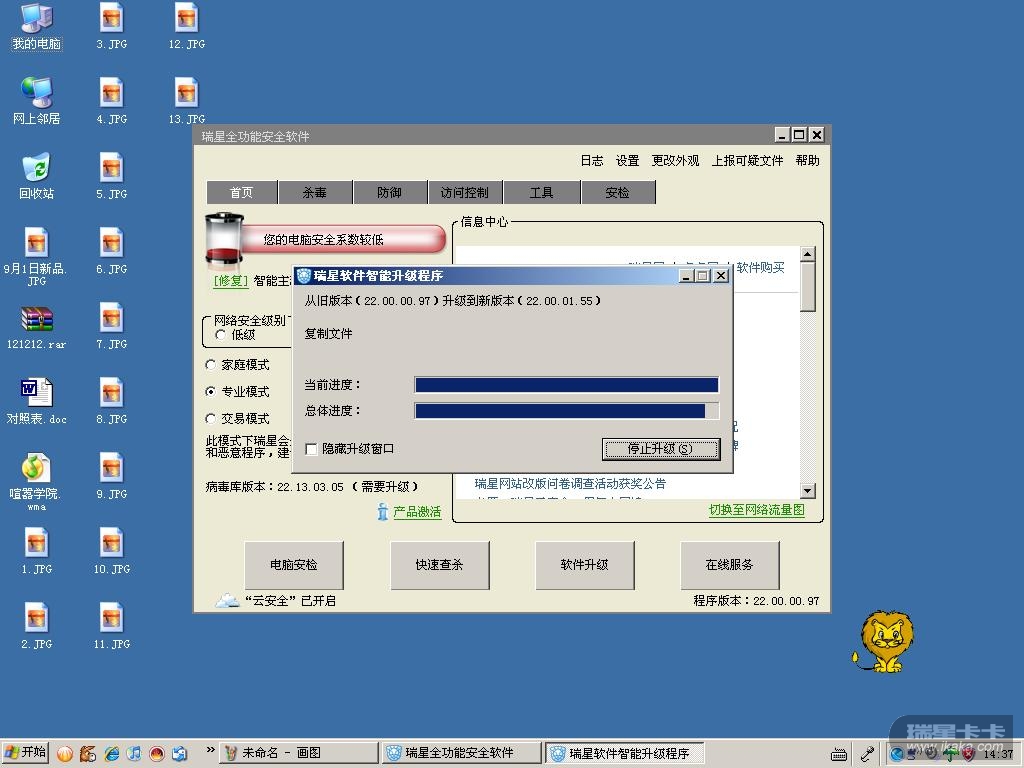This screenshot has width=1024, height=768.
Task: Switch to the 访问控制 tab
Action: [465, 193]
